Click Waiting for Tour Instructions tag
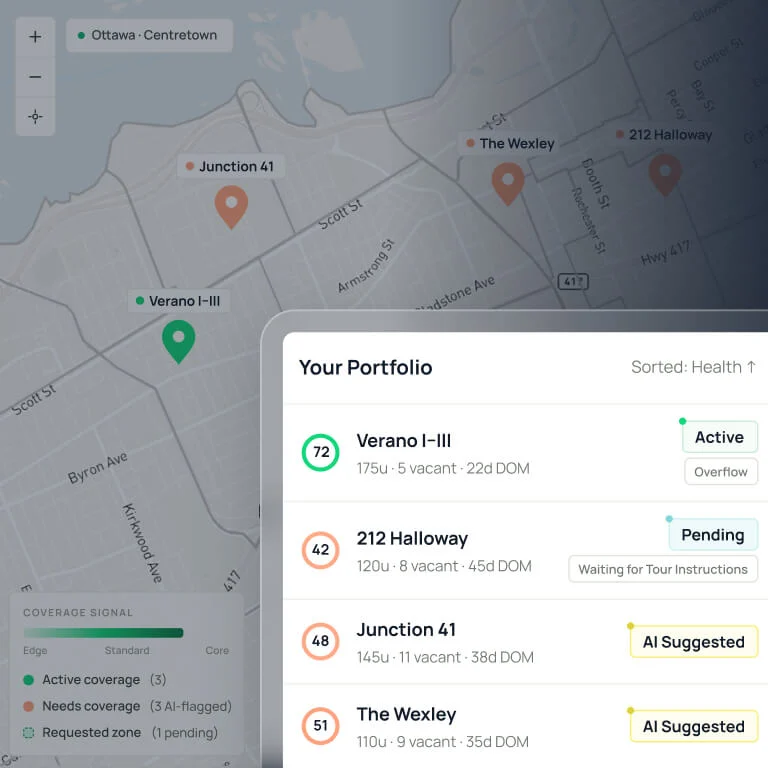 [x=663, y=569]
